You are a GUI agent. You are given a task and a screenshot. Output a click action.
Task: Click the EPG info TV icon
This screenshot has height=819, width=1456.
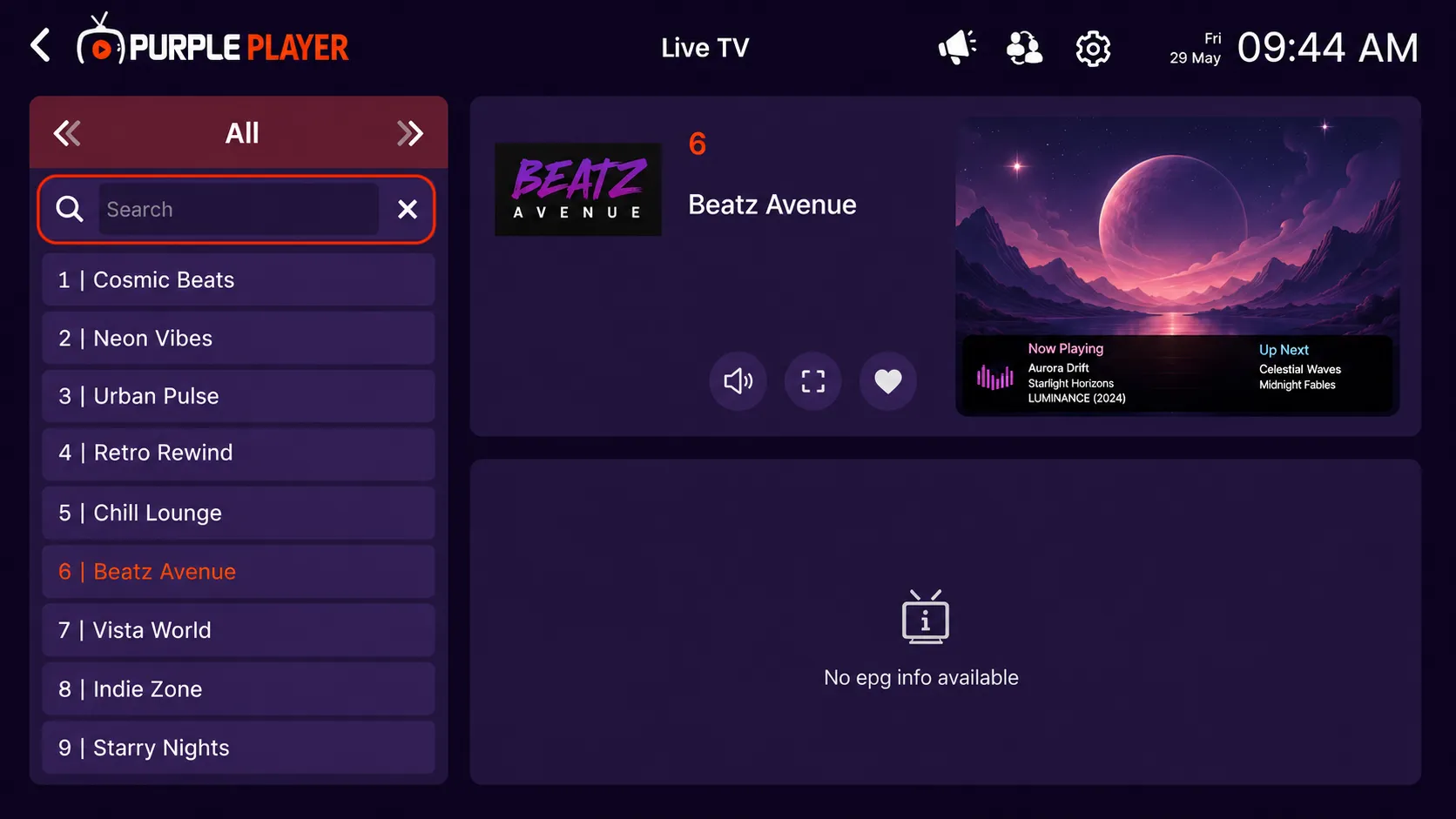925,617
